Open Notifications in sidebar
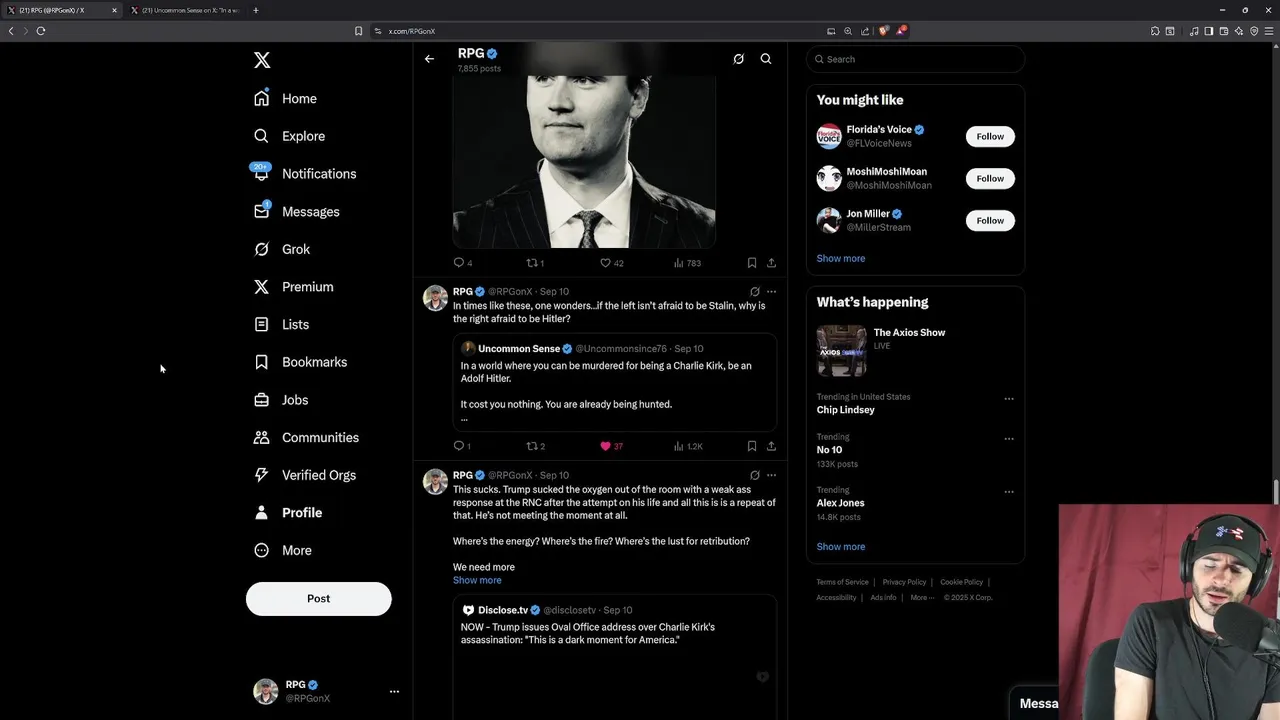This screenshot has height=720, width=1280. [x=305, y=174]
